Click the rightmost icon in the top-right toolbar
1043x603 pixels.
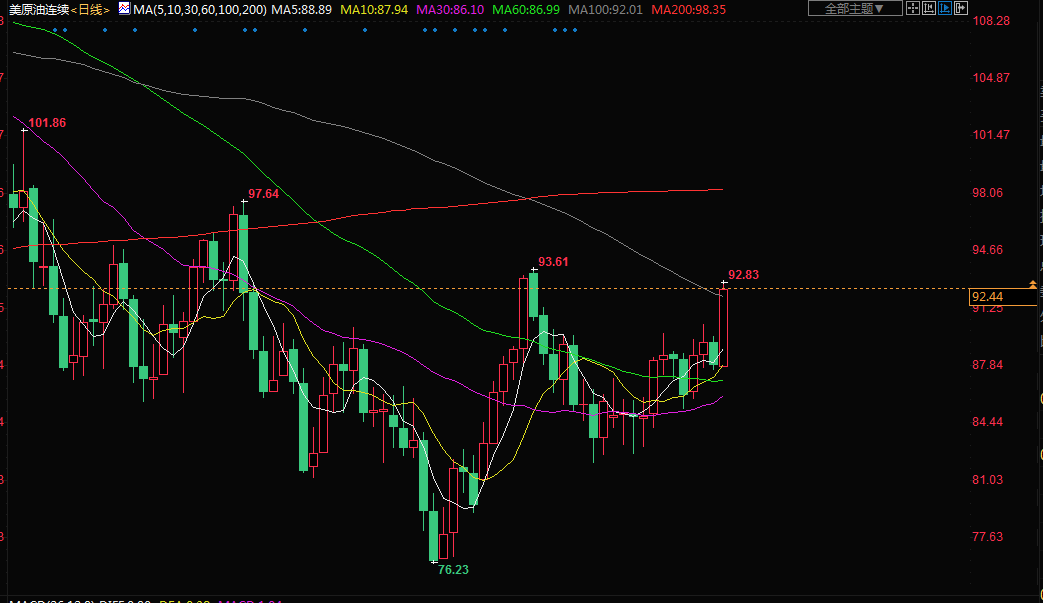click(960, 9)
